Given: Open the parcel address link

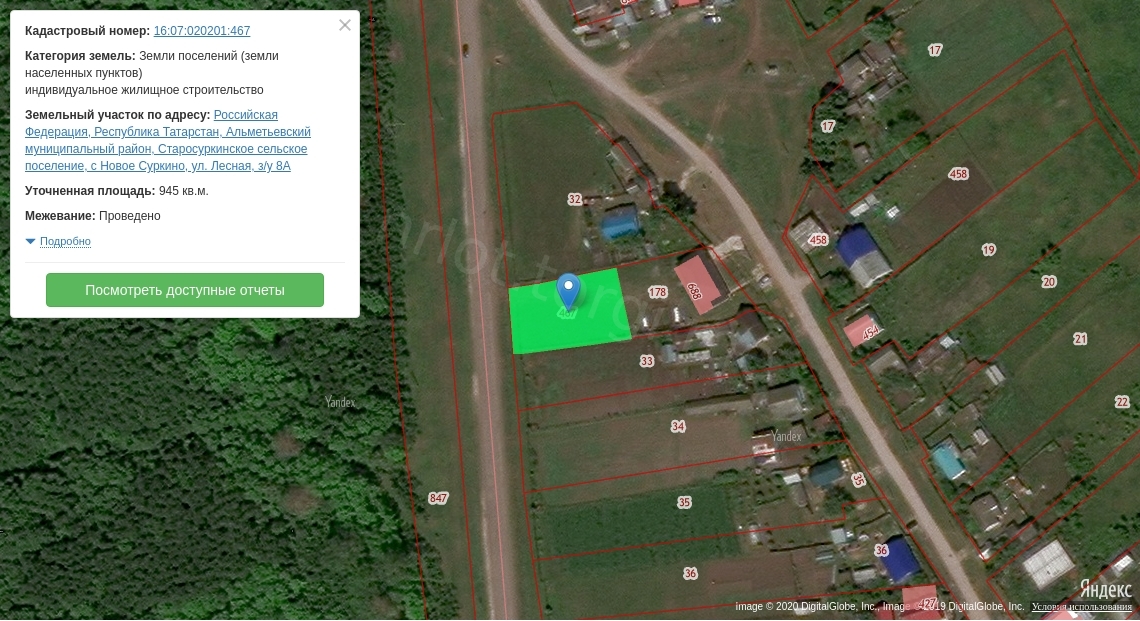Looking at the screenshot, I should click(x=167, y=140).
